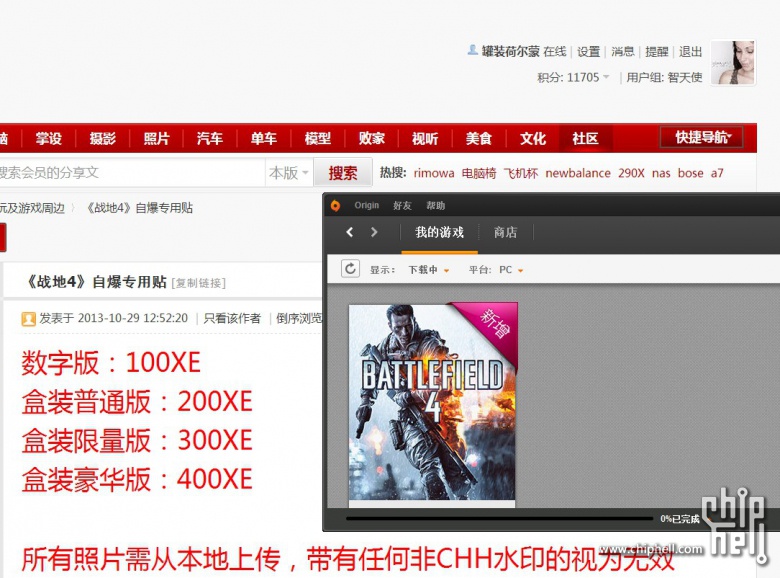Click the post author icon before 发表于
780x578 pixels.
[x=28, y=318]
